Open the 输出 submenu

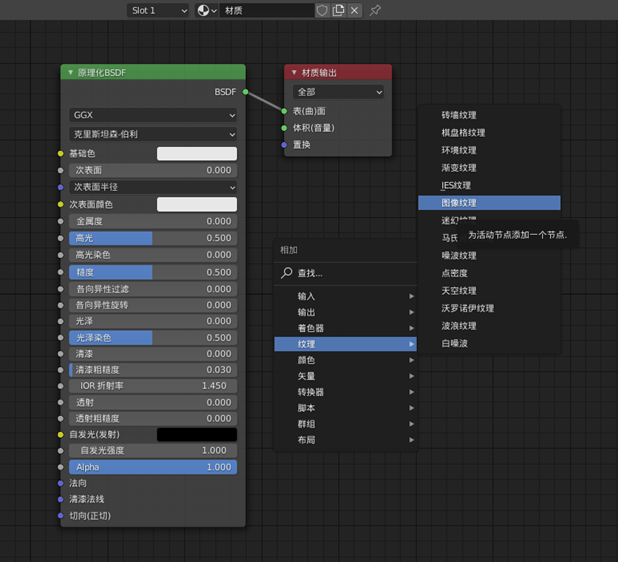345,312
